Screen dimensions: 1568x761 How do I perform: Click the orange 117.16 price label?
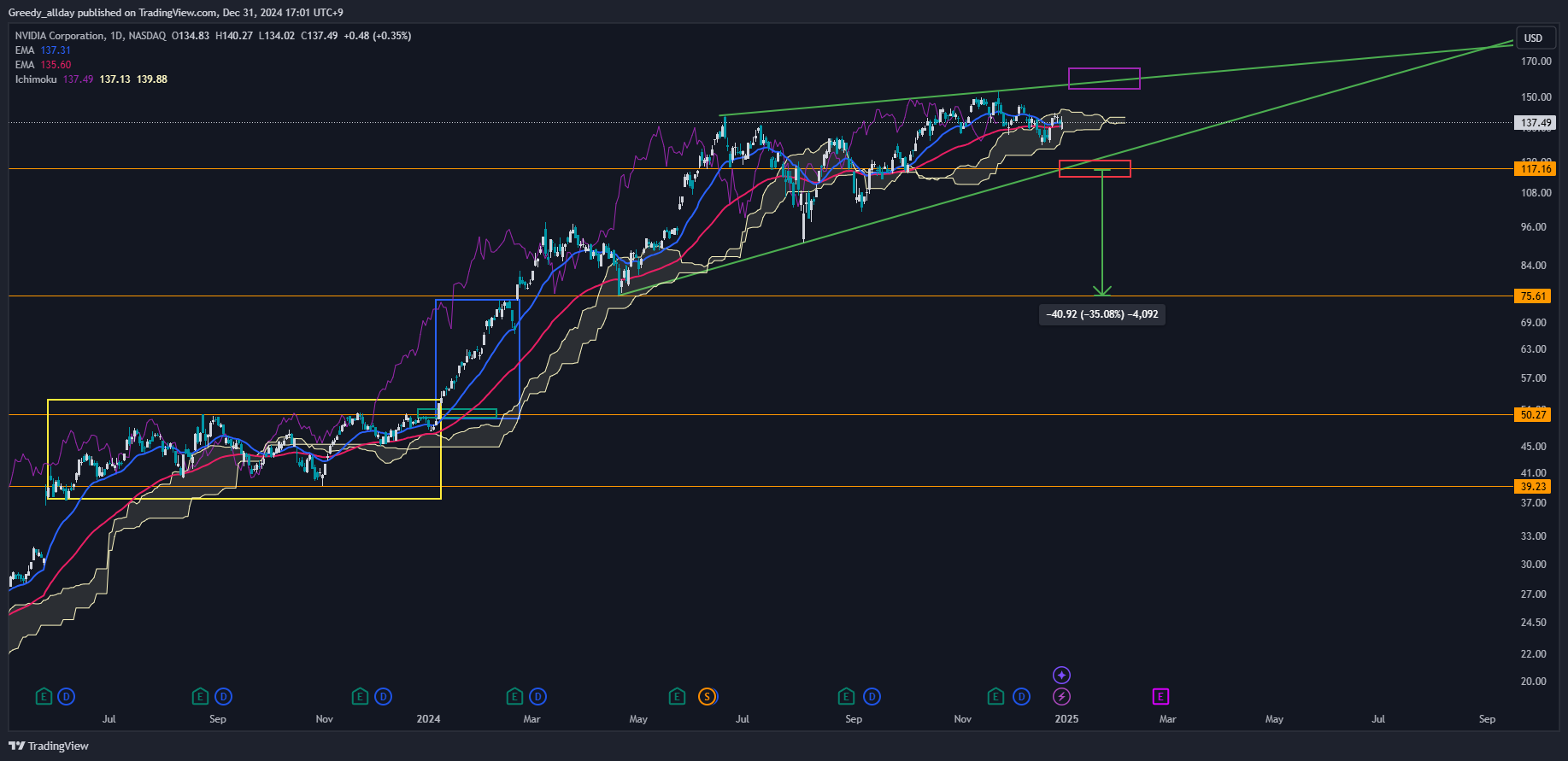(1535, 169)
